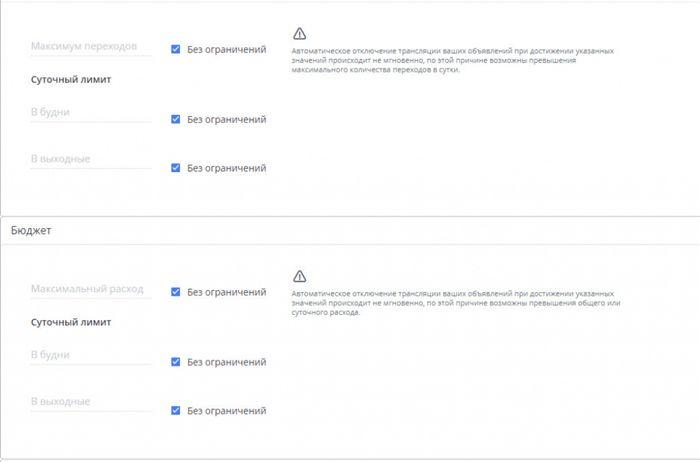This screenshot has height=462, width=700.
Task: Toggle weekend transitions limit Без ограничений checkbox
Action: [x=175, y=168]
